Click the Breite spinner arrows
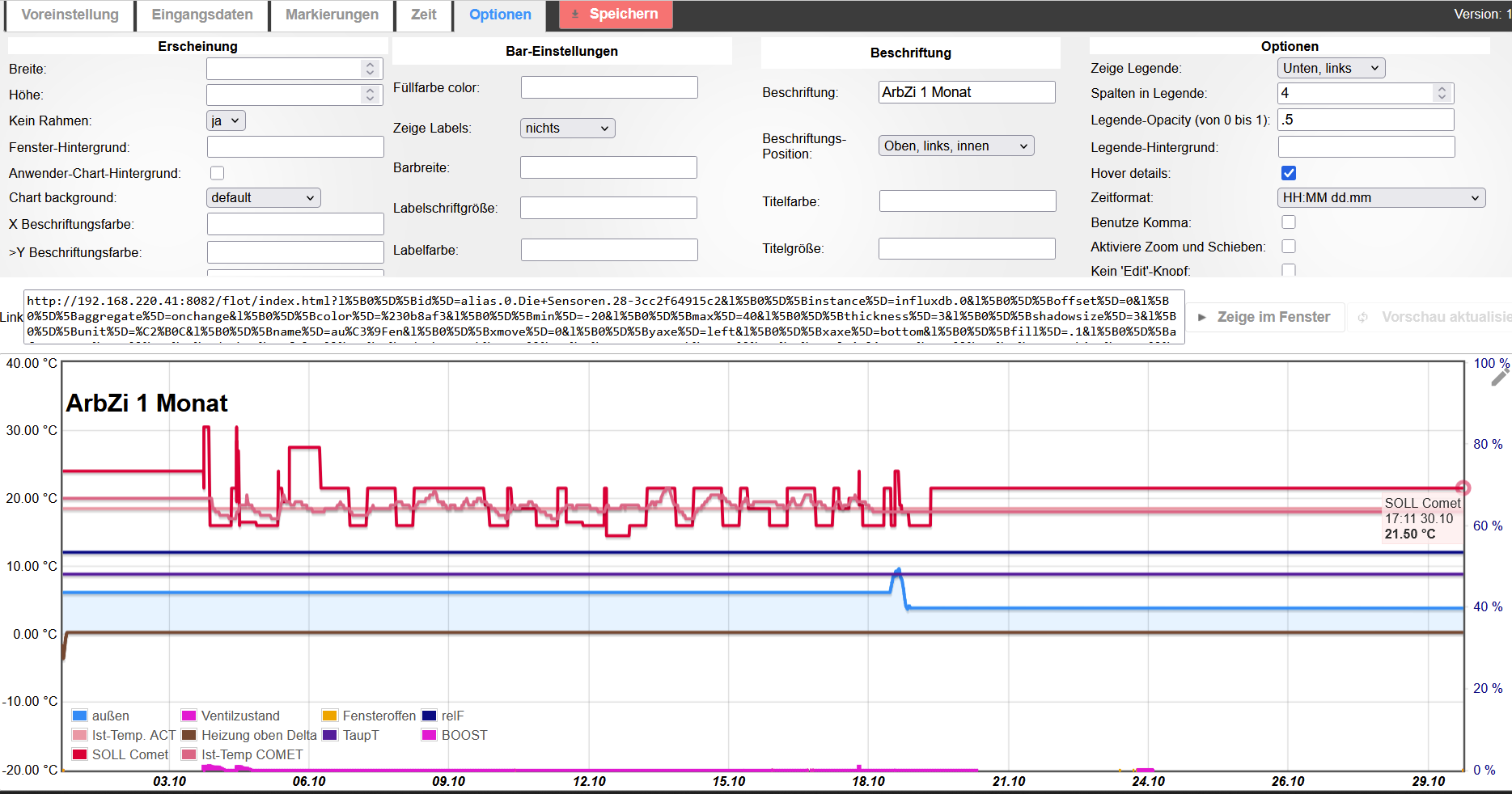This screenshot has width=1512, height=794. pyautogui.click(x=370, y=69)
